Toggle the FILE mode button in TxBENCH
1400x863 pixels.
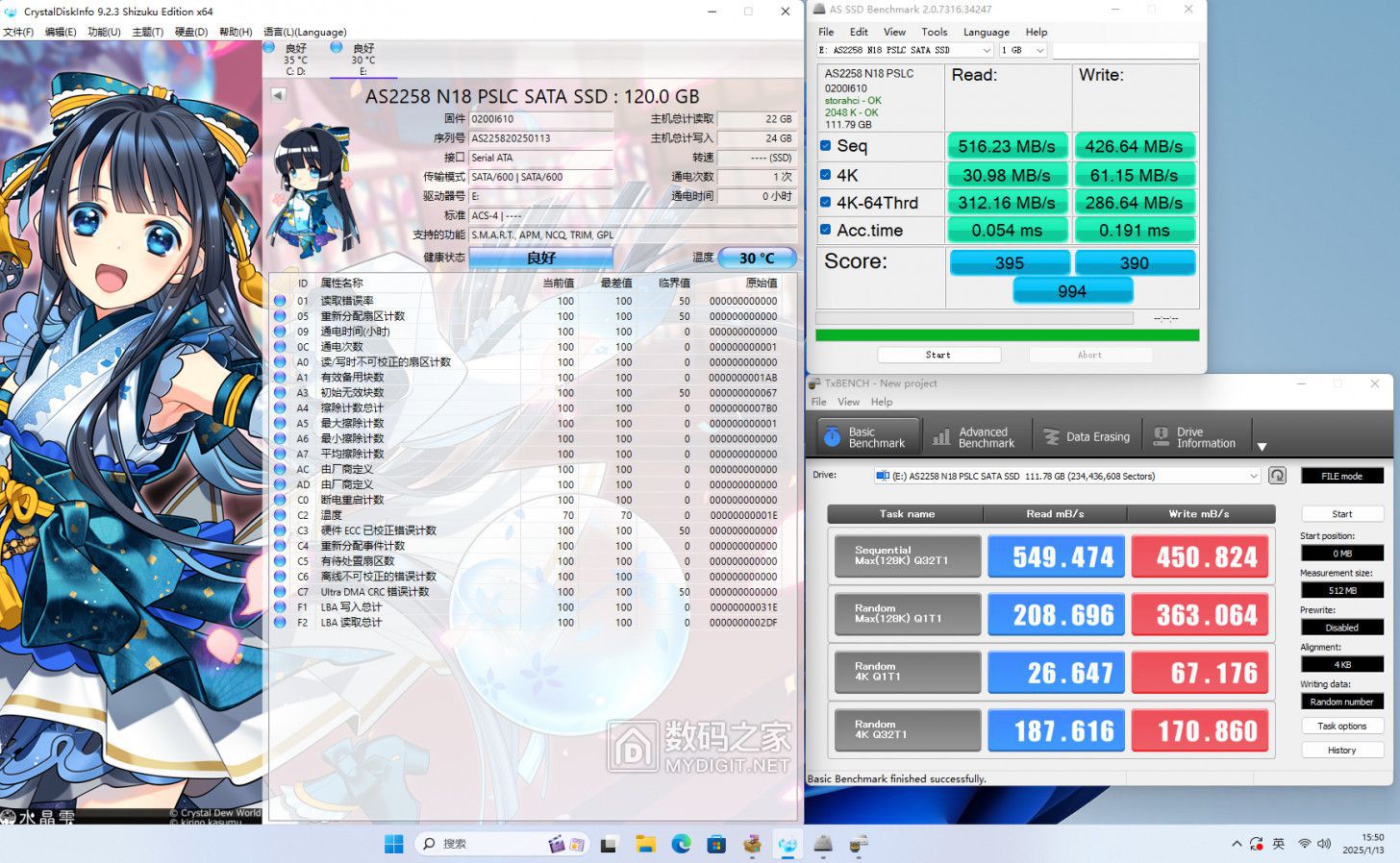pyautogui.click(x=1341, y=476)
